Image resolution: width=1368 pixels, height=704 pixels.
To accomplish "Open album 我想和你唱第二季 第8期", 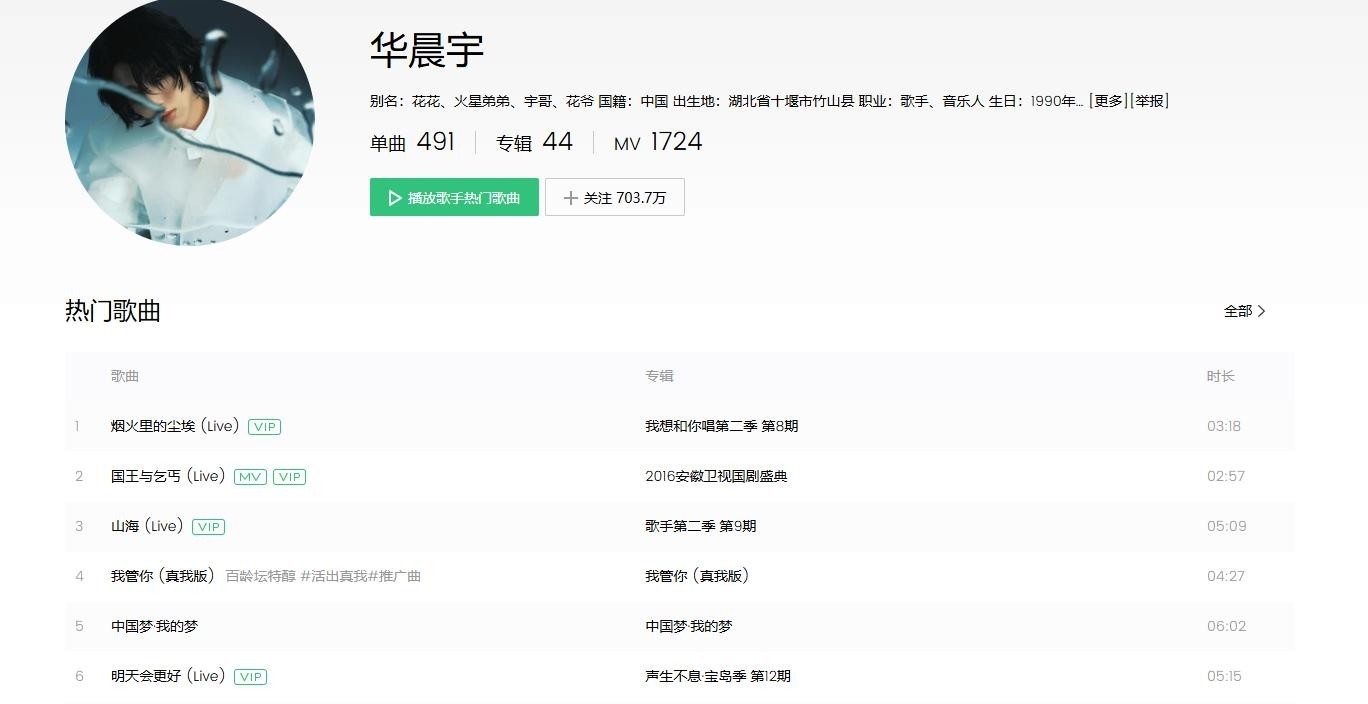I will [x=721, y=426].
